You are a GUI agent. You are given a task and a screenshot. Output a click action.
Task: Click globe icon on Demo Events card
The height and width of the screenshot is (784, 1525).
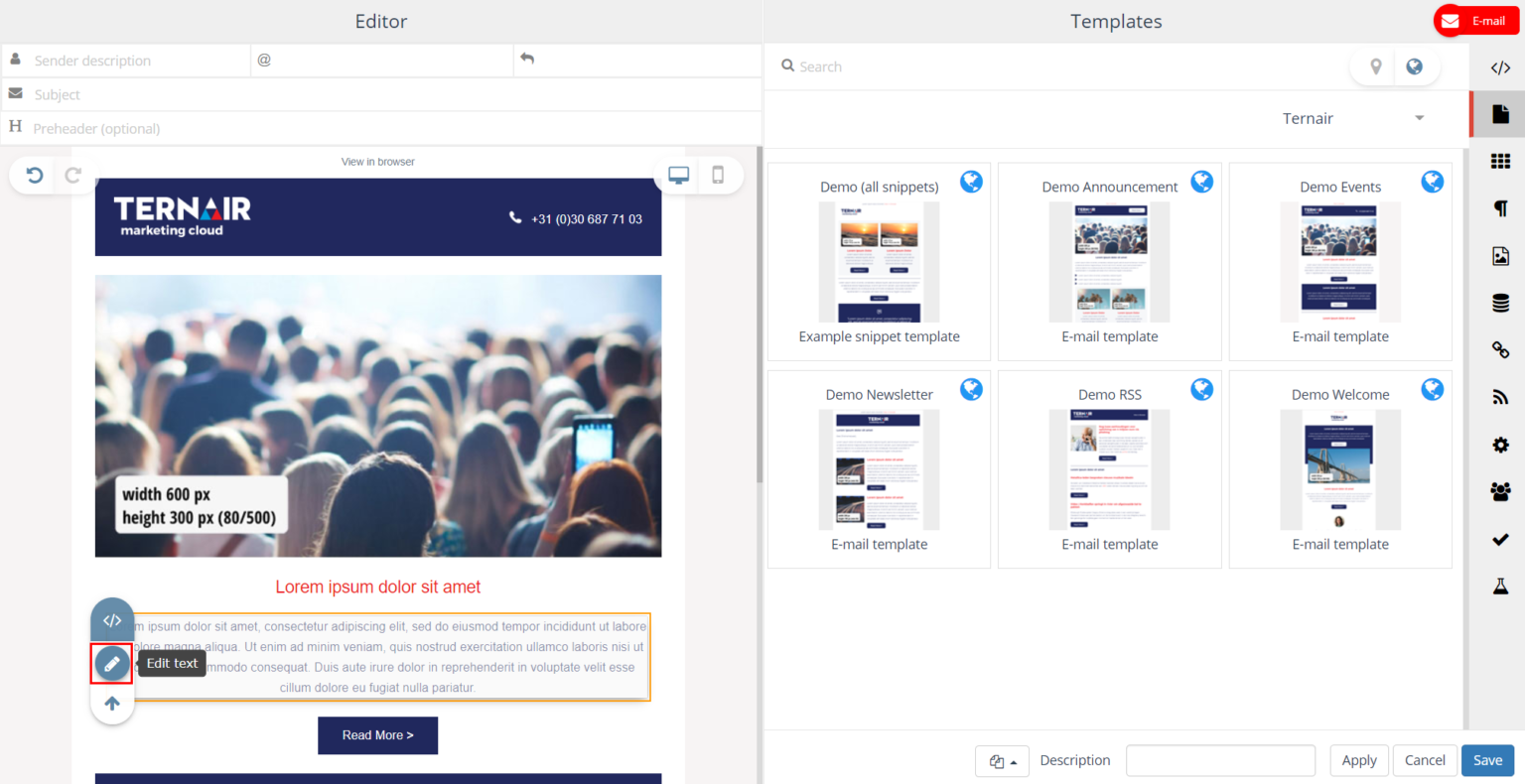(x=1432, y=182)
